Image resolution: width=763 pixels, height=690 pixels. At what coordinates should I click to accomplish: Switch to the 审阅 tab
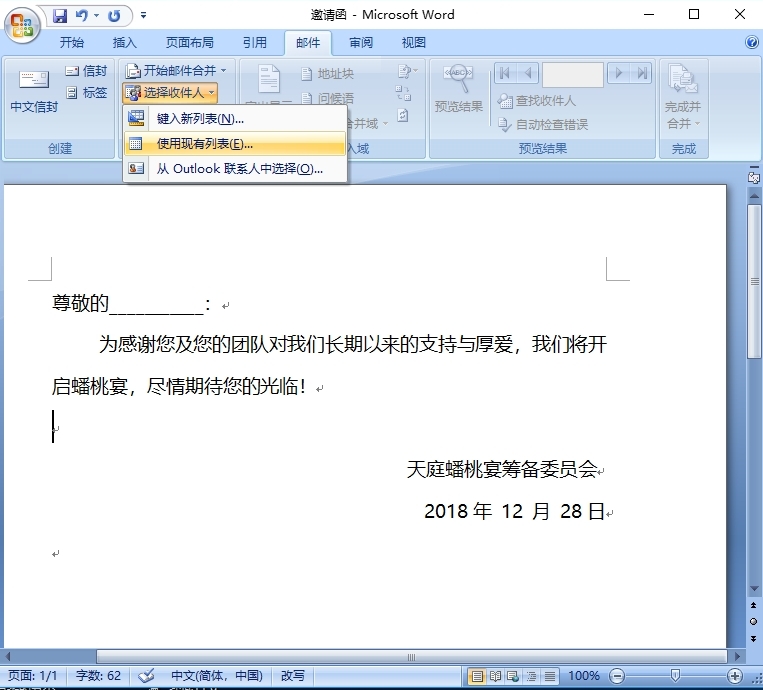[361, 43]
